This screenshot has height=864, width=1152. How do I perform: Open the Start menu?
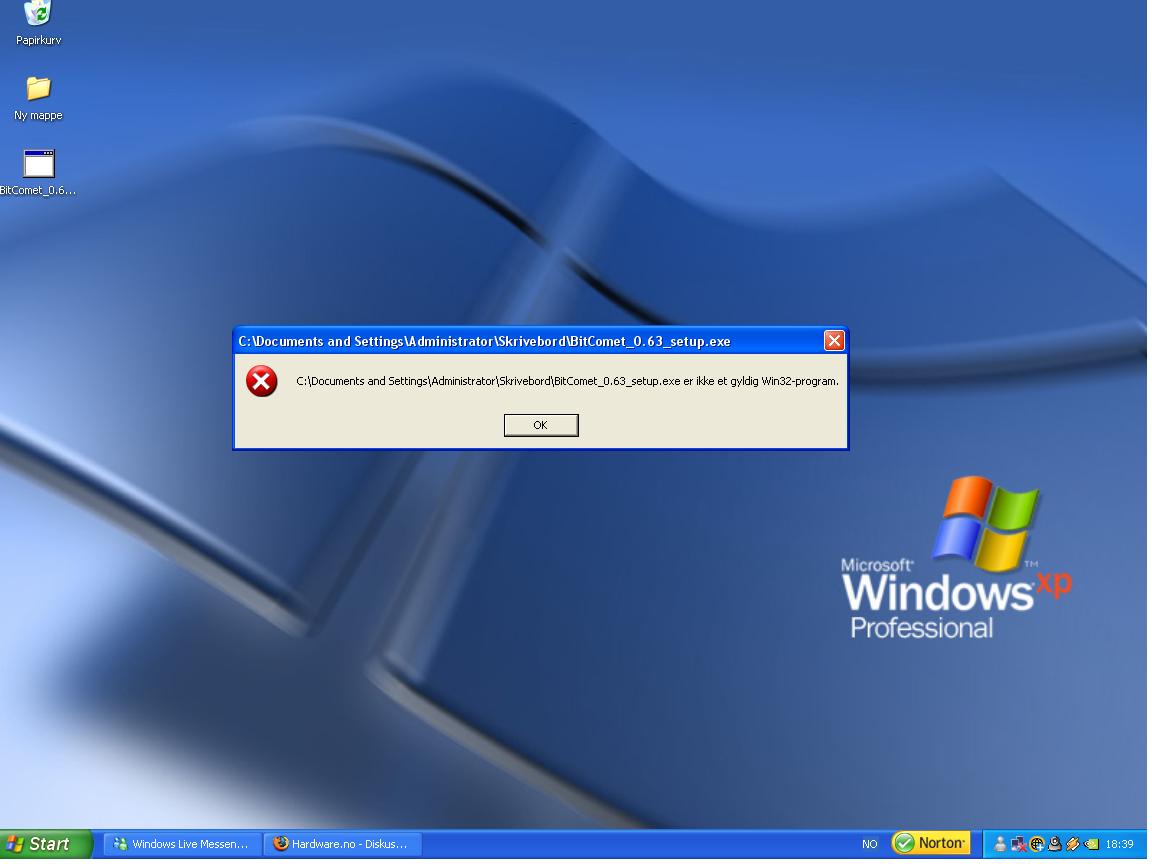coord(46,846)
